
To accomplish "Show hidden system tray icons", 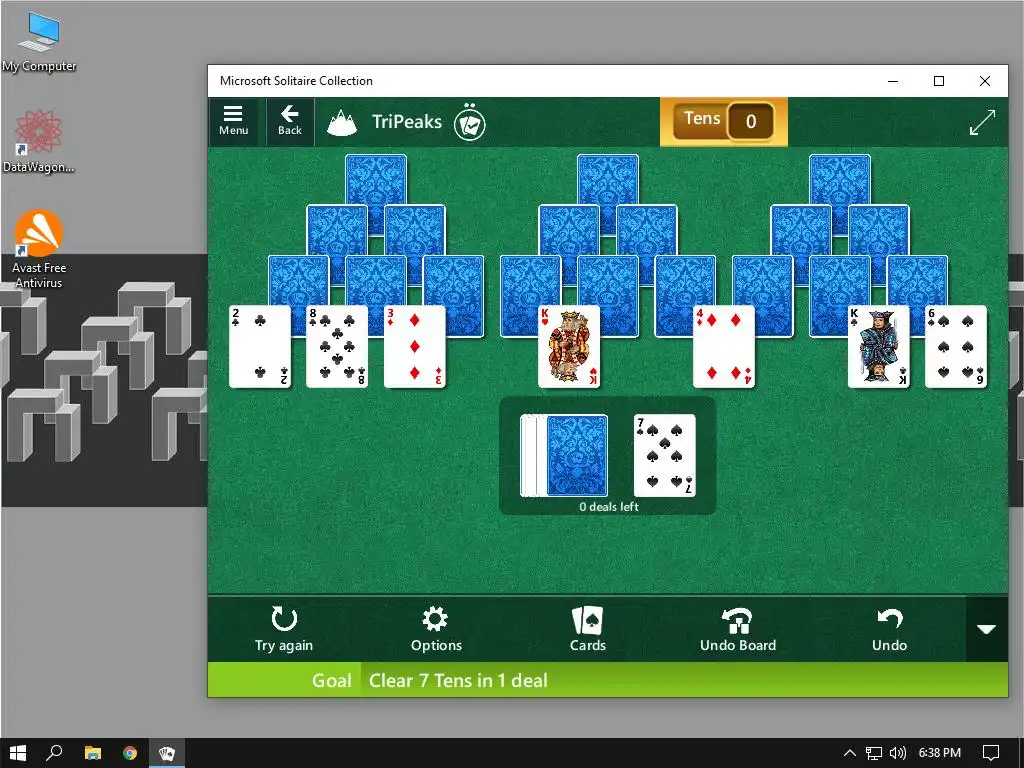I will click(x=850, y=753).
